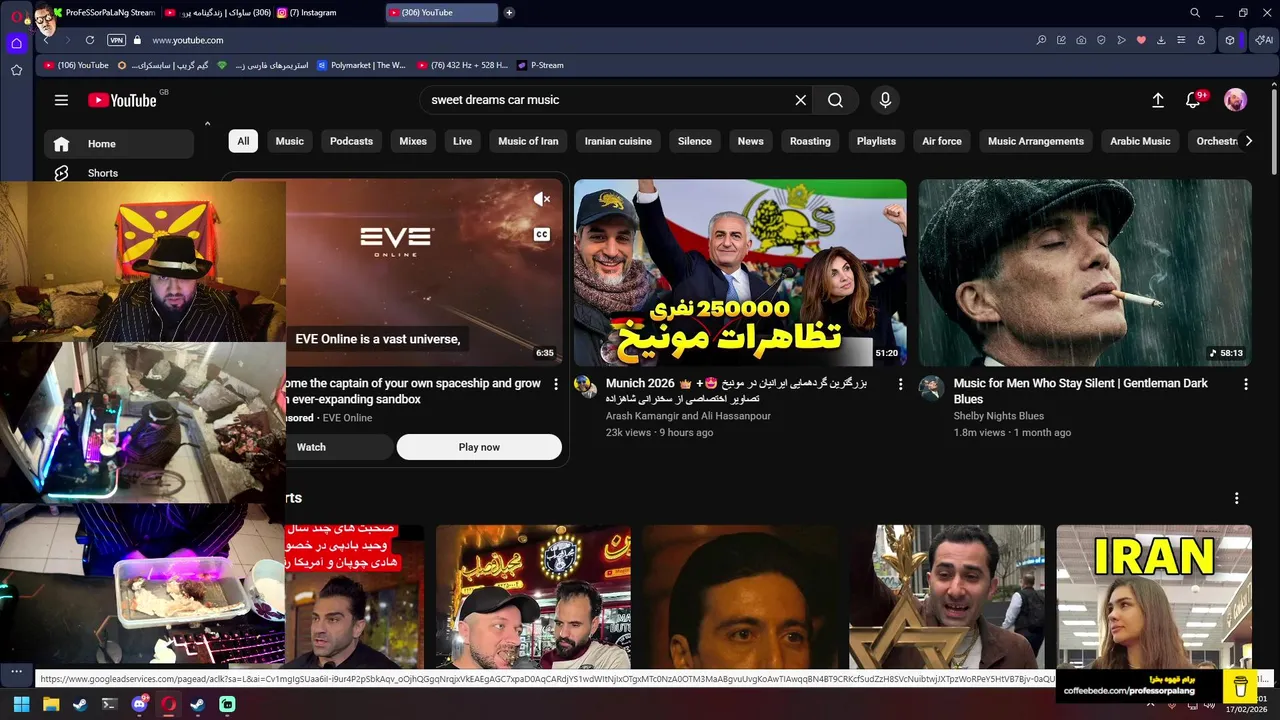Open the IRAN short thumbnail
Screen dimensions: 1280x720
coord(1154,596)
